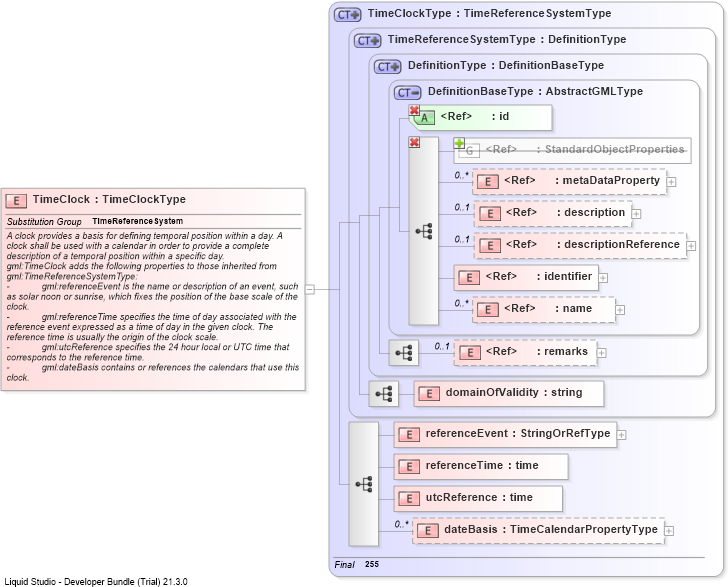Select 'DefinitionBaseType : AbstractGMLType' header text
This screenshot has width=728, height=587.
tap(535, 91)
